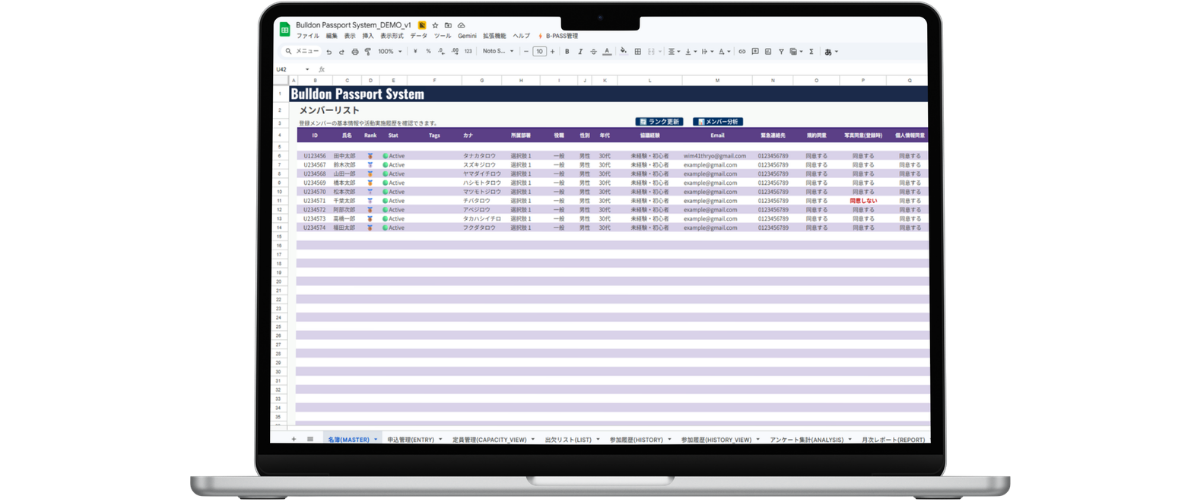Open the text color picker
The image size is (1200, 500).
point(607,51)
